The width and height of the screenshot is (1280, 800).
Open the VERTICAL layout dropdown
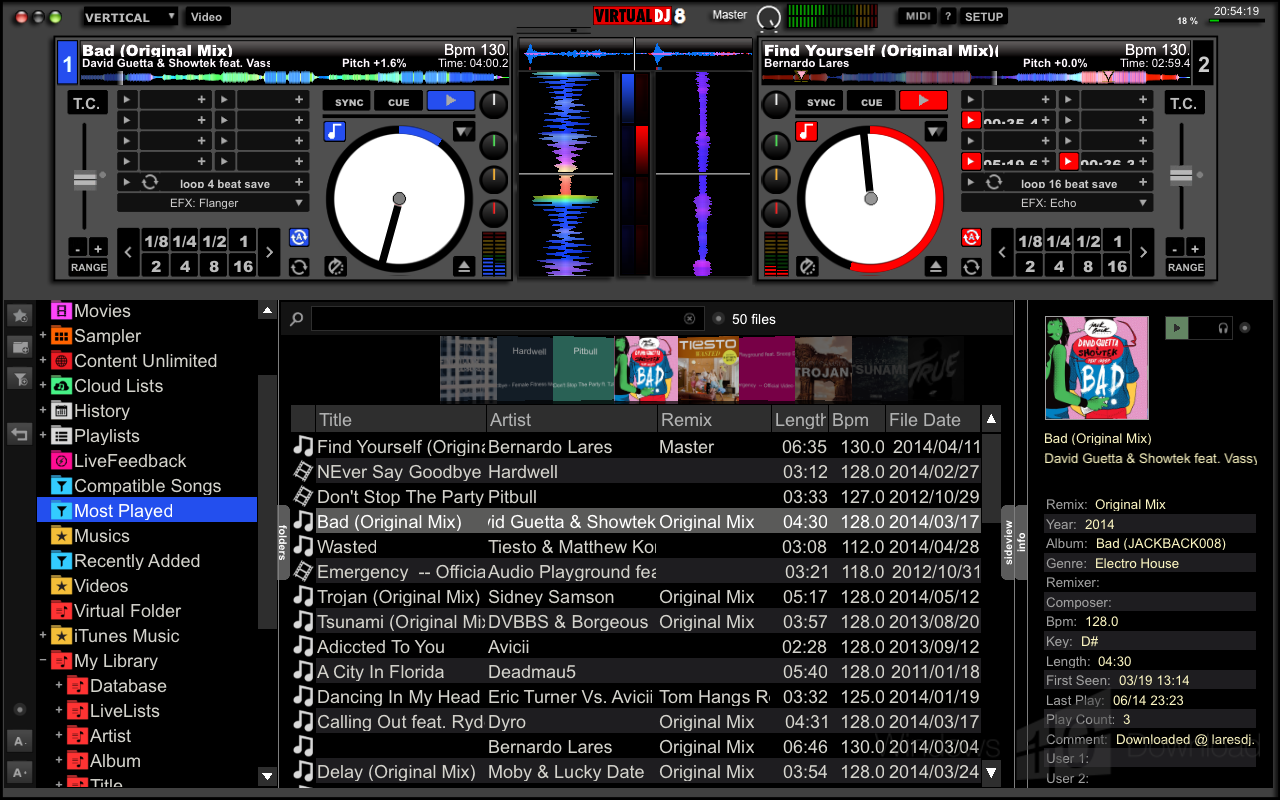pyautogui.click(x=129, y=17)
